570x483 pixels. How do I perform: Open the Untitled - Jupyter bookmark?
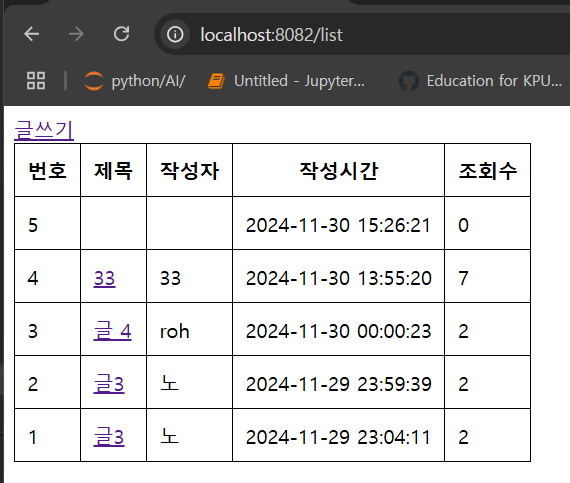pos(286,81)
